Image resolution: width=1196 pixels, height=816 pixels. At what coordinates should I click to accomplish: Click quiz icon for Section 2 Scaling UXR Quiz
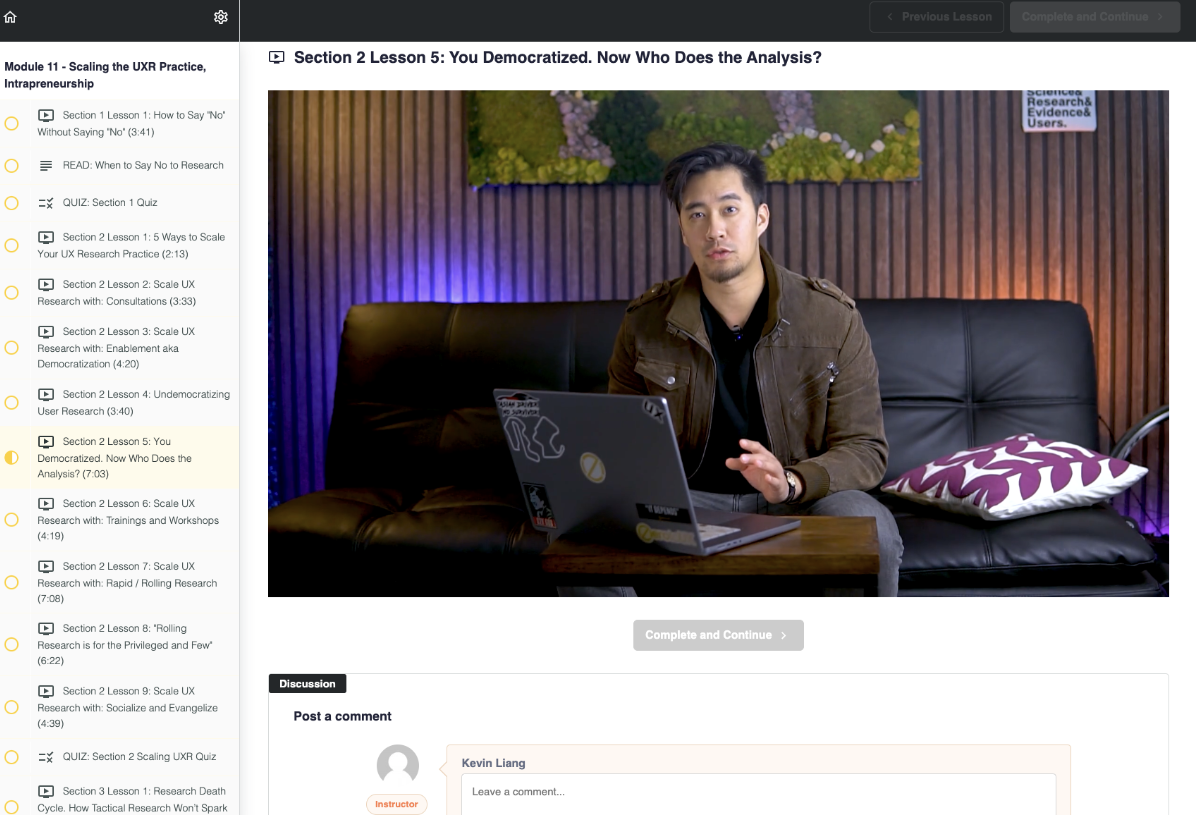point(46,757)
